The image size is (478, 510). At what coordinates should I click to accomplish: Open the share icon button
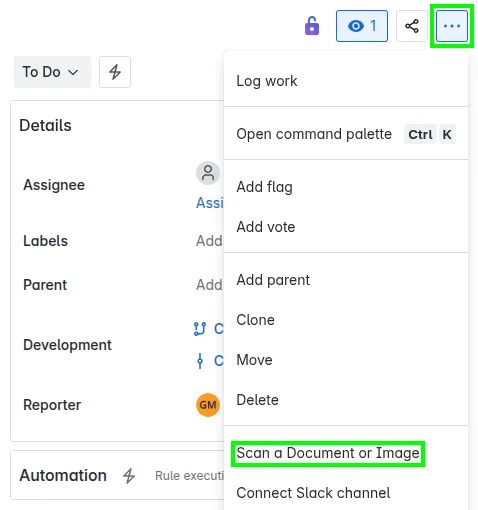(x=412, y=26)
